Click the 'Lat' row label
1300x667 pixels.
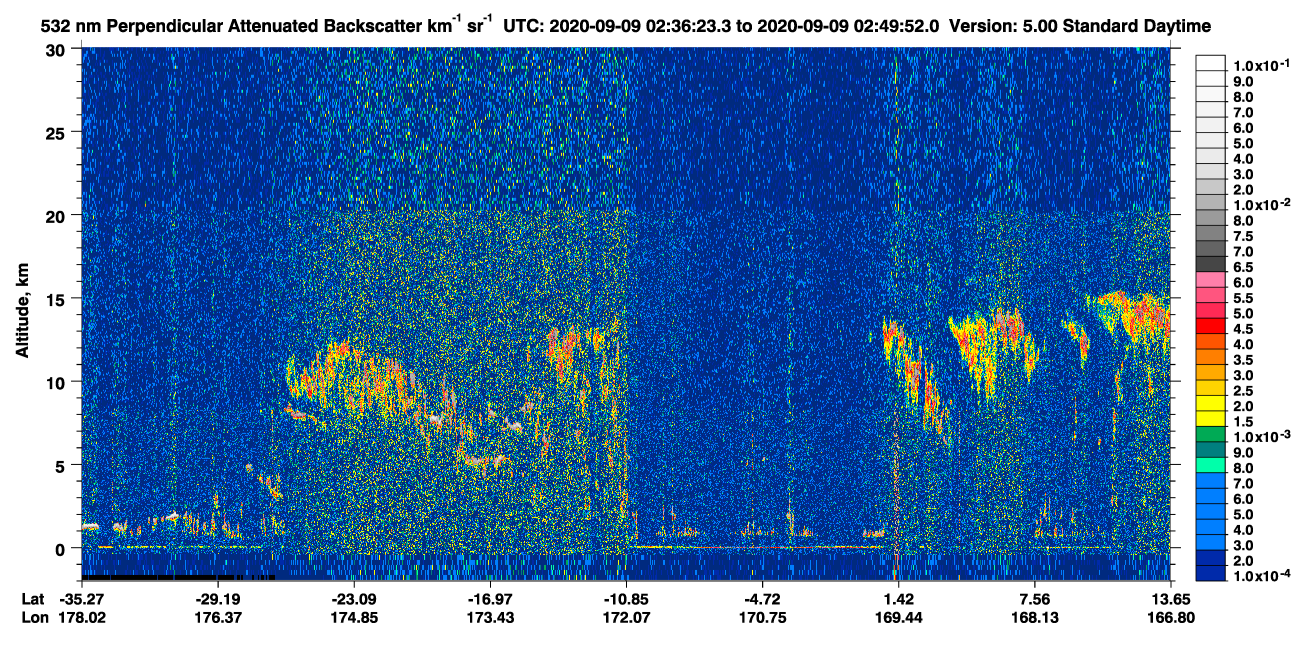coord(33,599)
